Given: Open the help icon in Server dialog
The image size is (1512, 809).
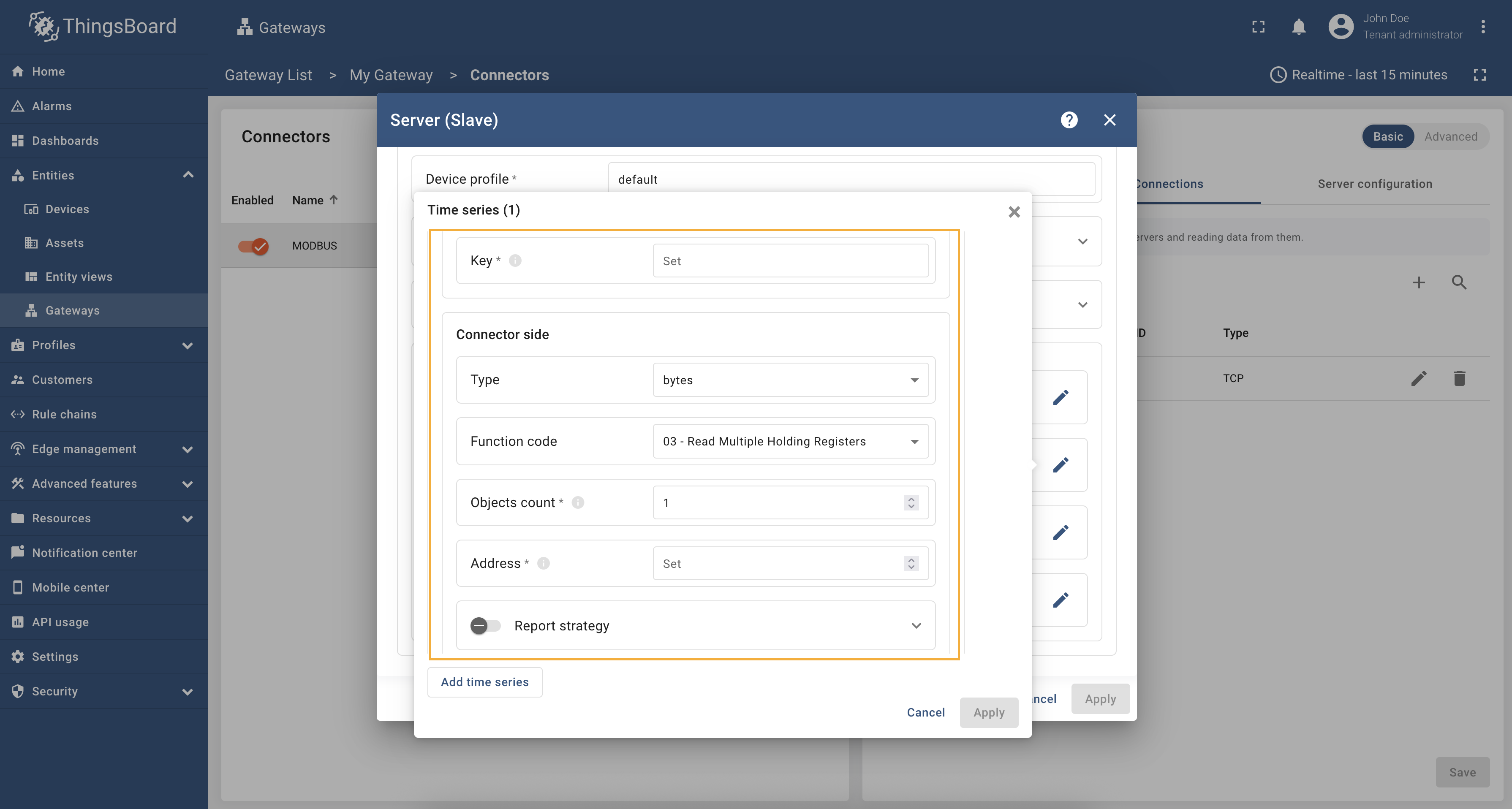Looking at the screenshot, I should tap(1069, 119).
